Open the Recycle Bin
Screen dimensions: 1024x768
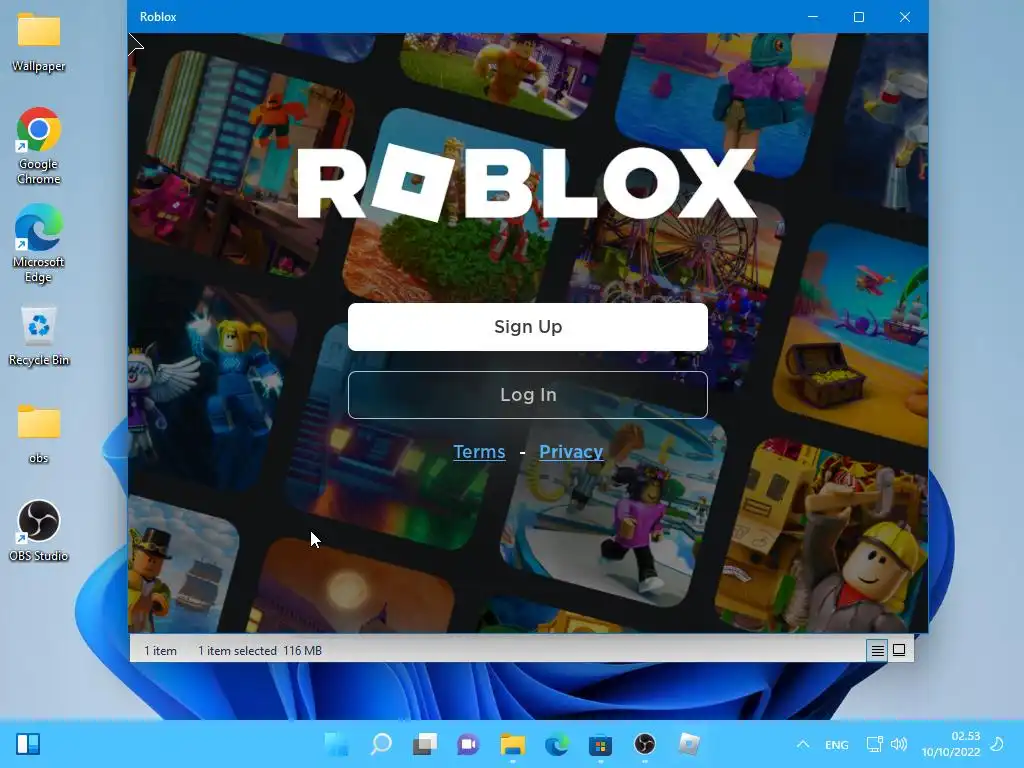(x=39, y=336)
